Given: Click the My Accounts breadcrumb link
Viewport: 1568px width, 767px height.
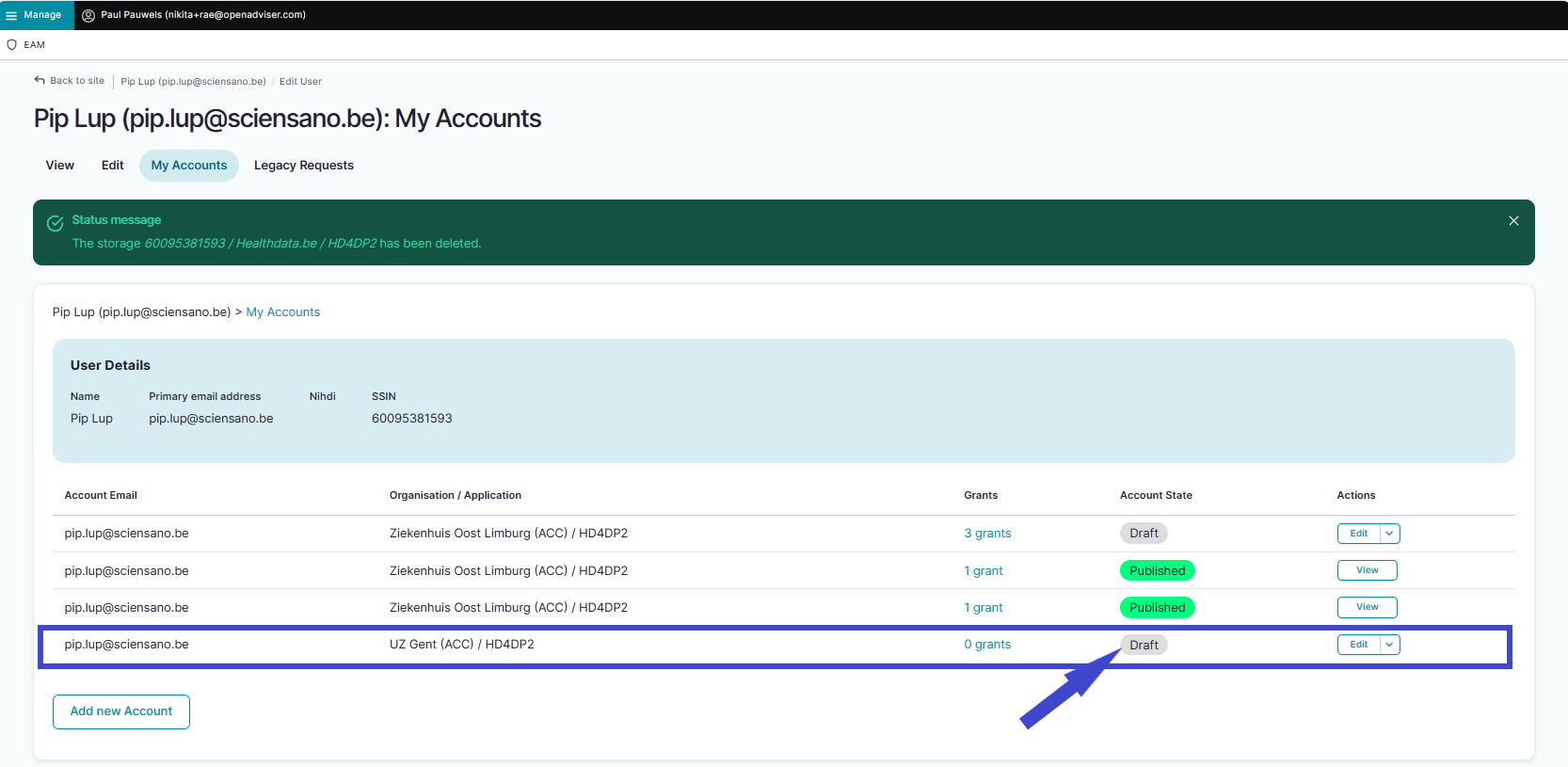Looking at the screenshot, I should point(283,312).
